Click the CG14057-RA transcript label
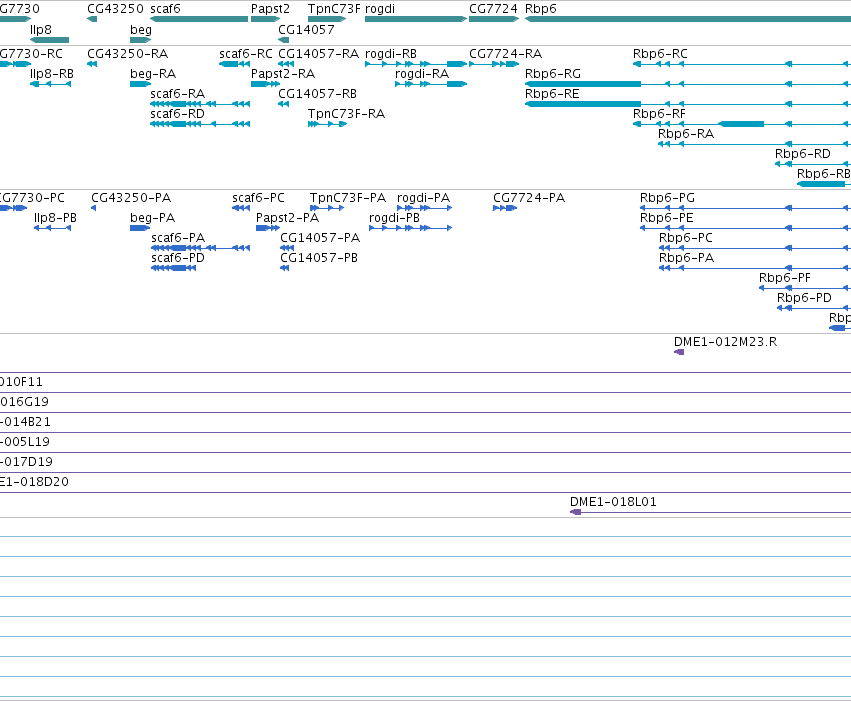This screenshot has width=851, height=701. (x=319, y=54)
